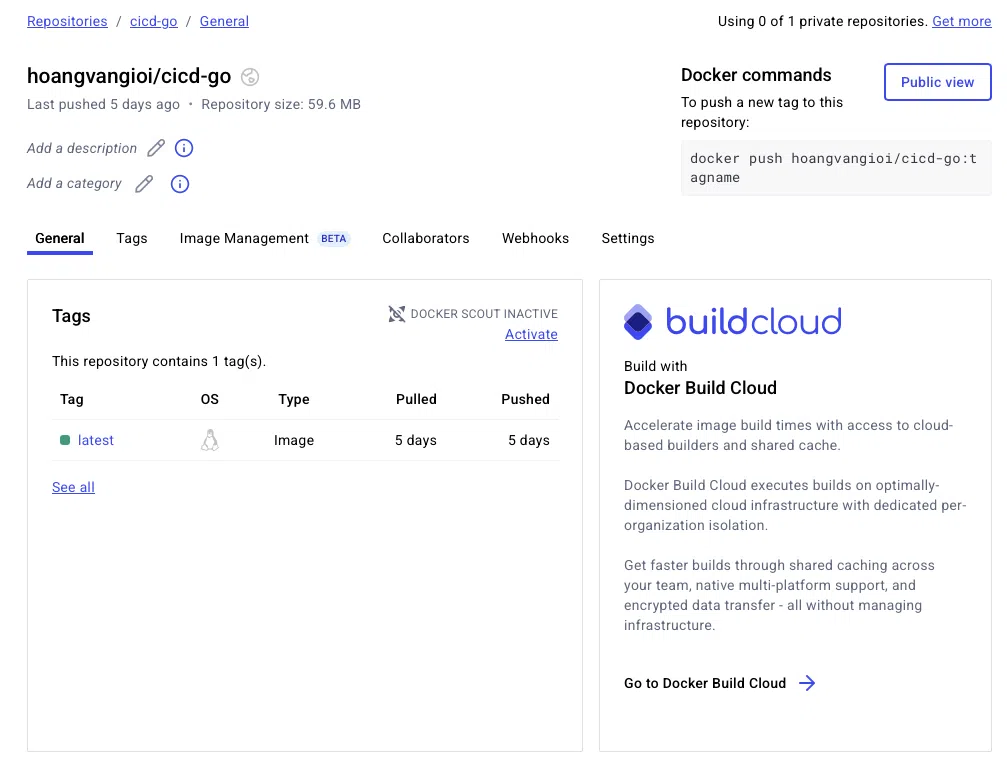Click the OS column header
The width and height of the screenshot is (1007, 761).
point(209,399)
